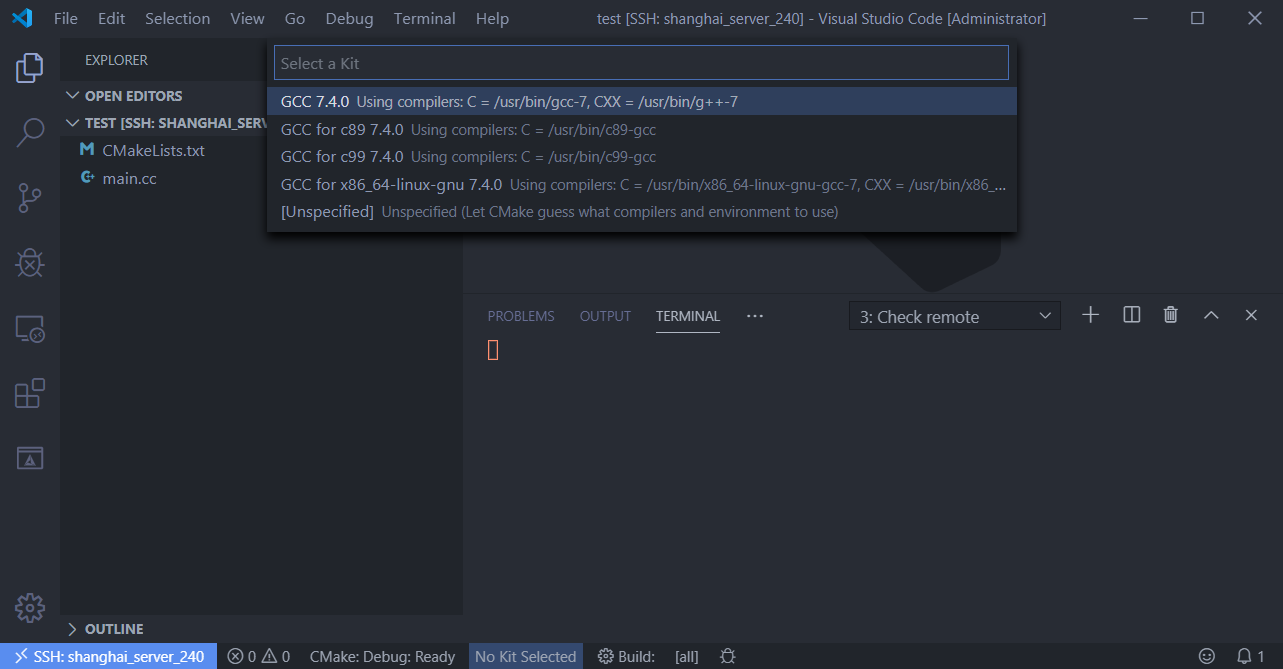Open CMakeLists.txt in the explorer
1283x669 pixels.
(x=153, y=150)
